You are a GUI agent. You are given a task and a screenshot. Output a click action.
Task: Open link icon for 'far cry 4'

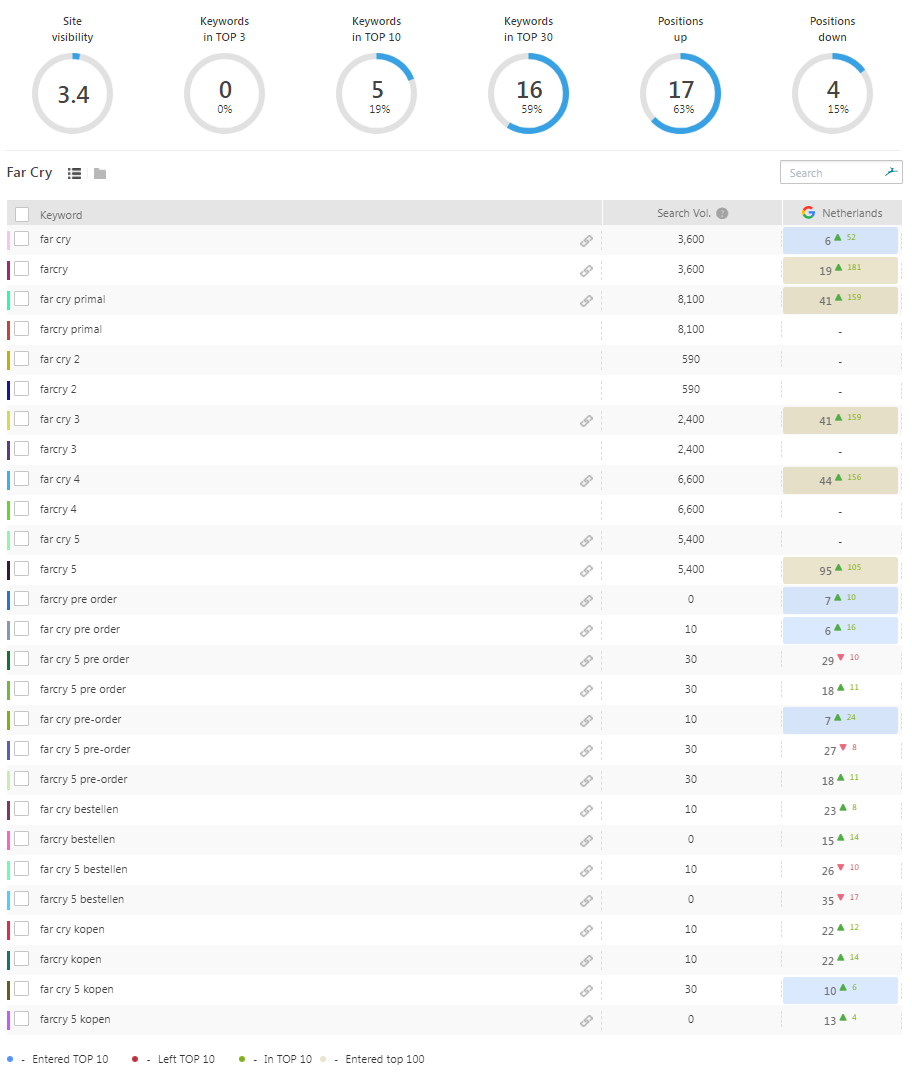coord(586,481)
